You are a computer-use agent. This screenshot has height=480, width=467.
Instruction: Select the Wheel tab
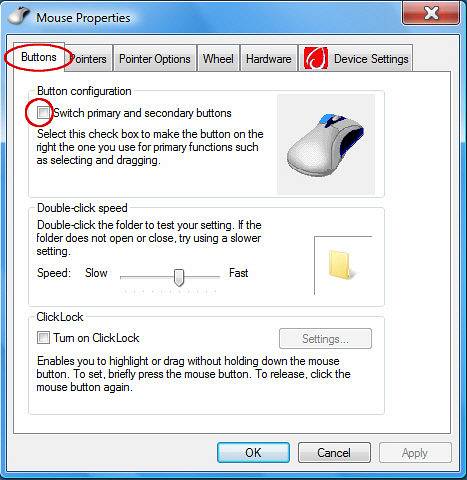pos(218,59)
